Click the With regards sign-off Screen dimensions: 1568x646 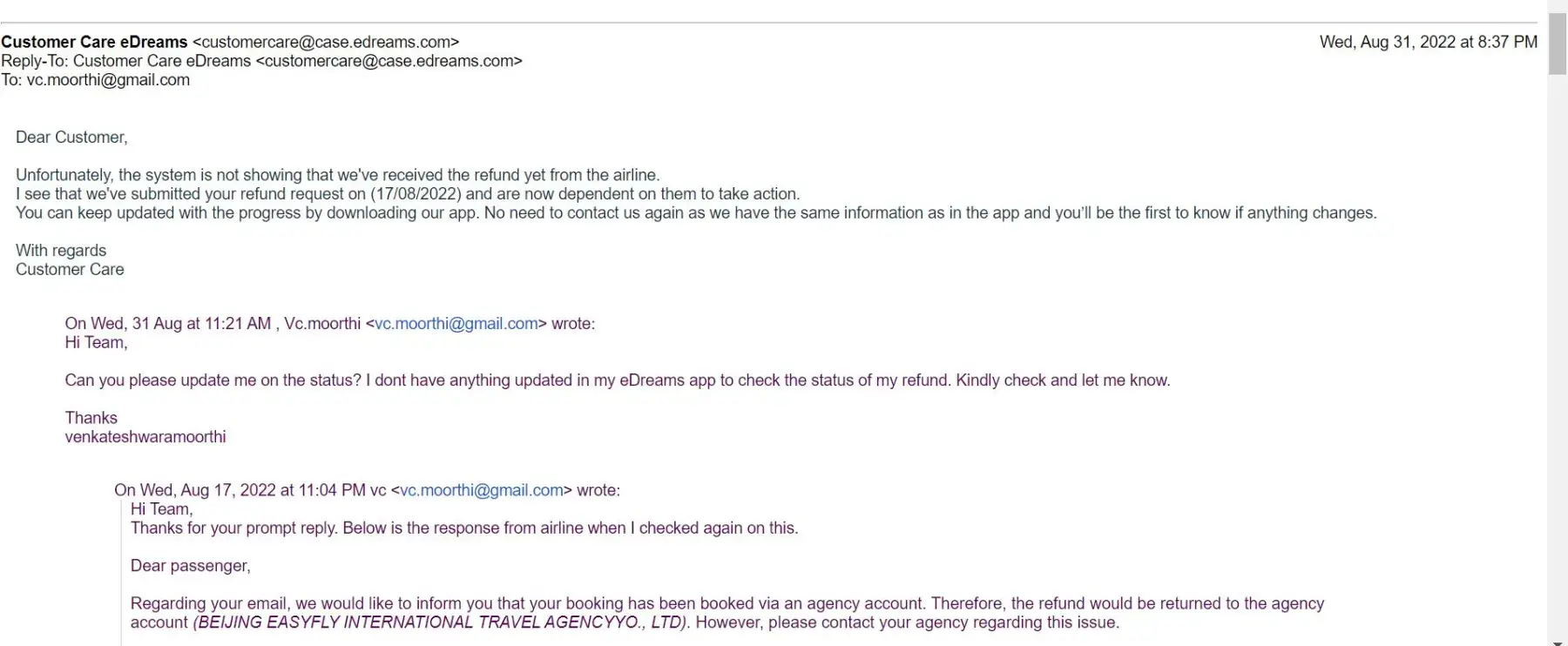[x=61, y=251]
